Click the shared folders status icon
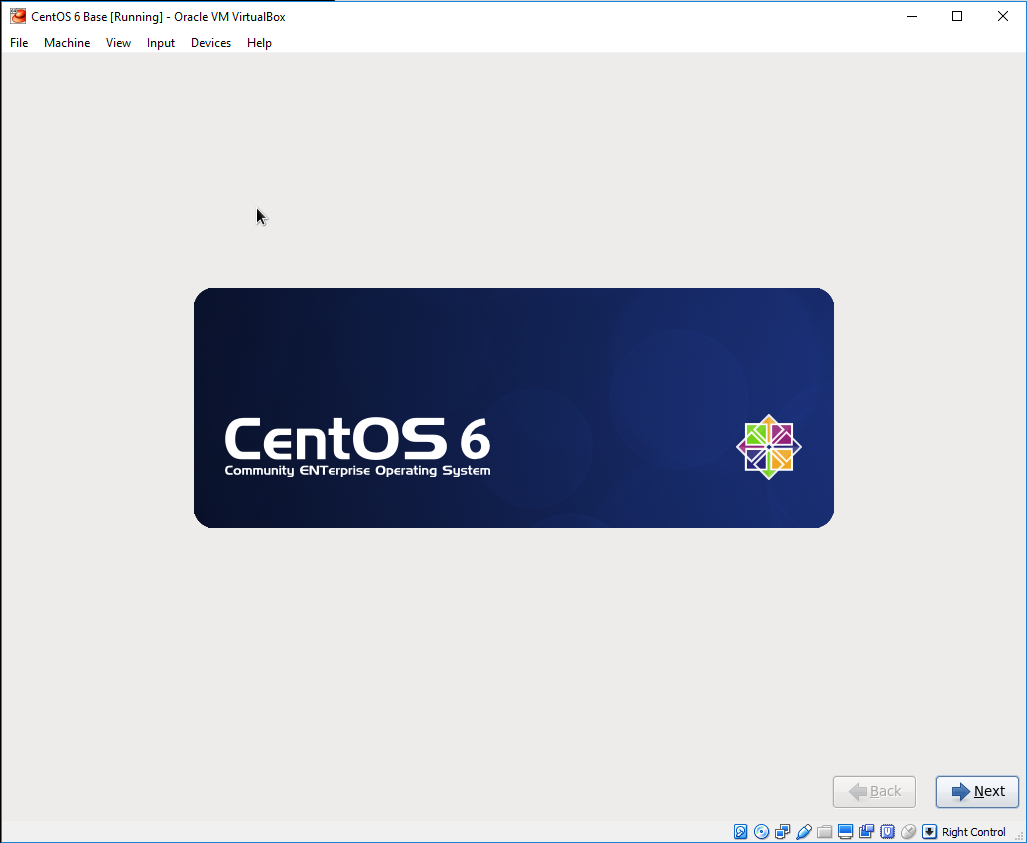This screenshot has width=1027, height=843. pyautogui.click(x=825, y=832)
